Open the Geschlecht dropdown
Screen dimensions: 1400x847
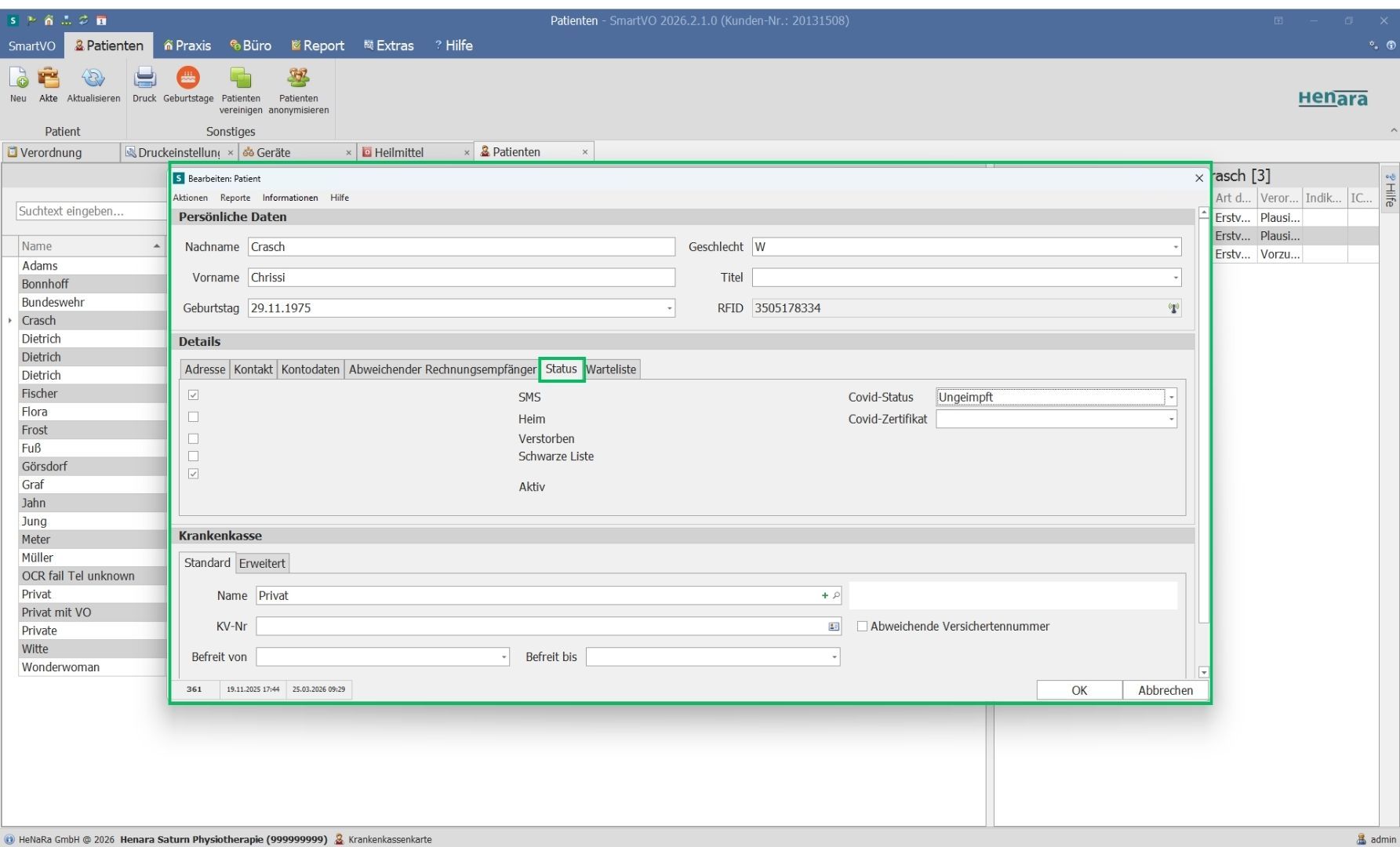click(1175, 247)
